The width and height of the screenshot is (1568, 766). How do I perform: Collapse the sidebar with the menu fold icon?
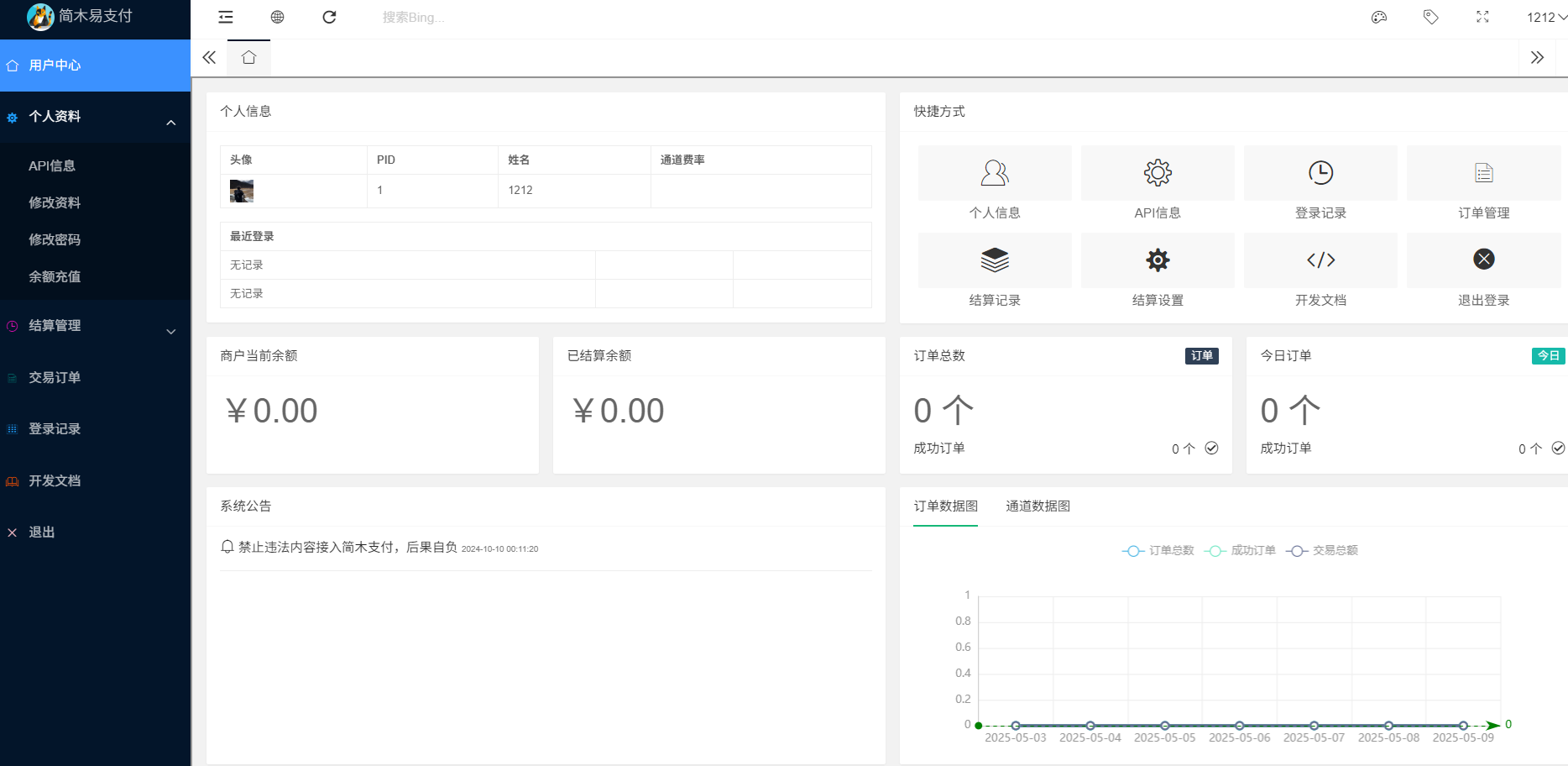pos(226,18)
